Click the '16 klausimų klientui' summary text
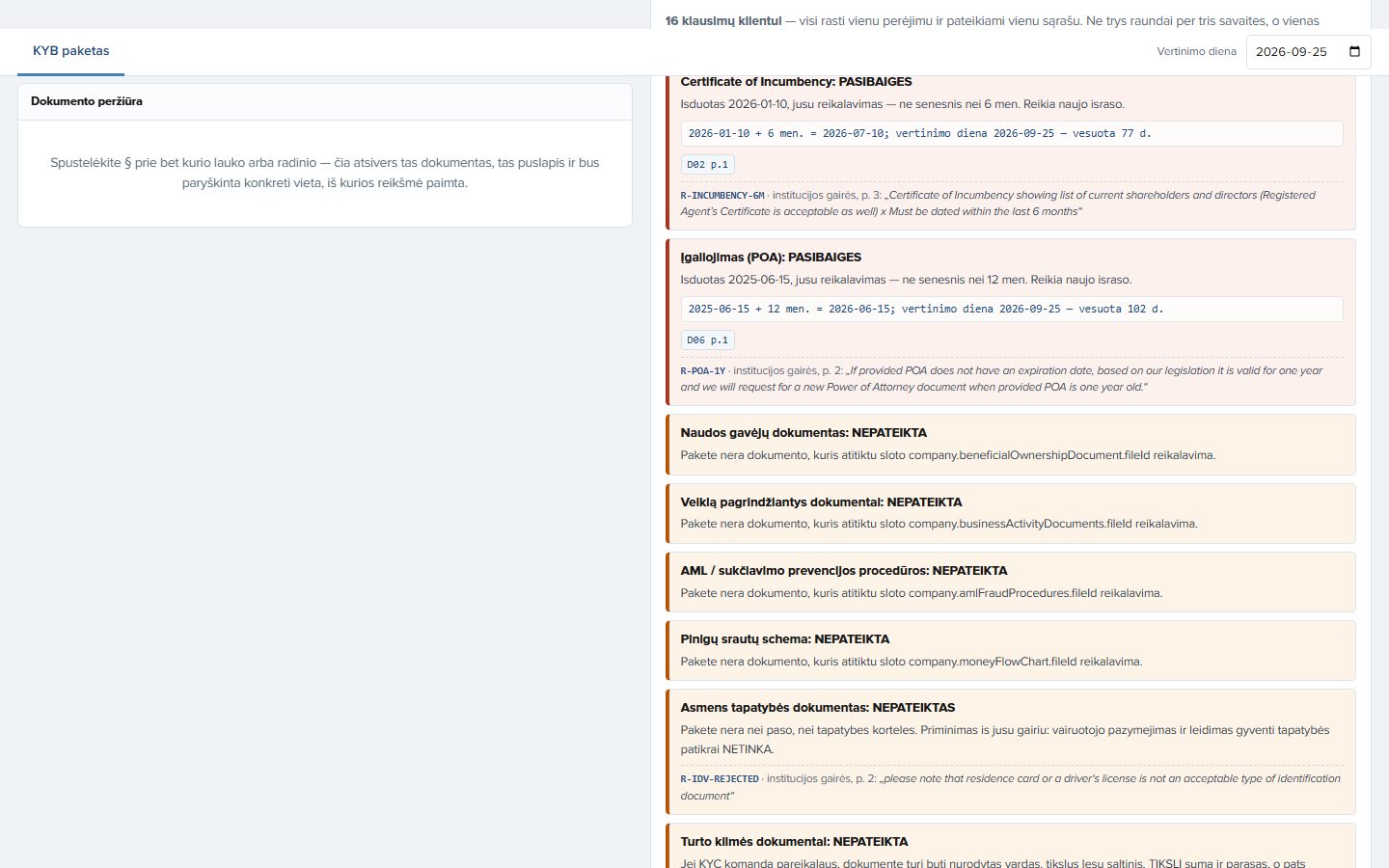Screen dimensions: 1389x868 point(723,21)
